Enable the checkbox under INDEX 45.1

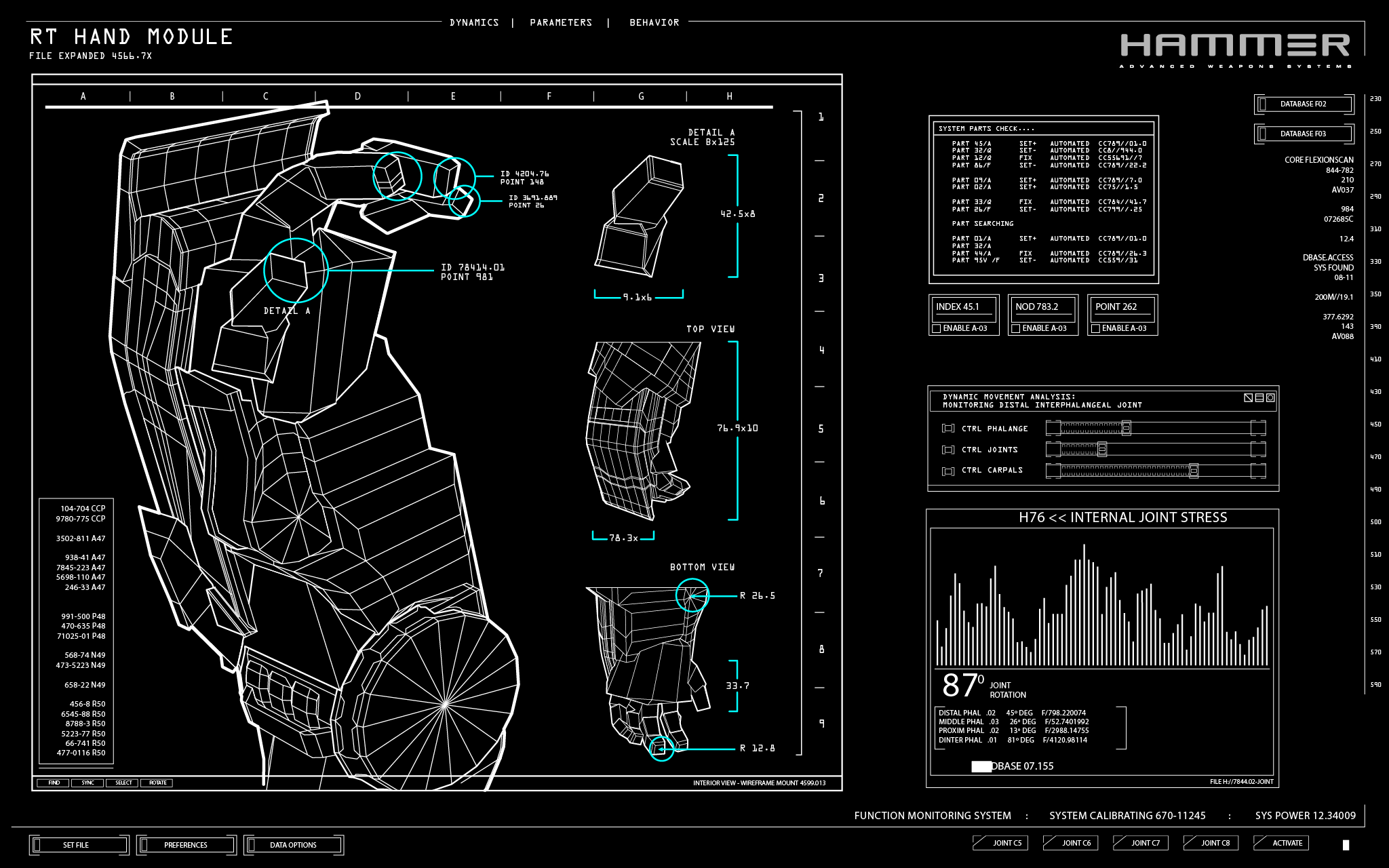coord(937,329)
